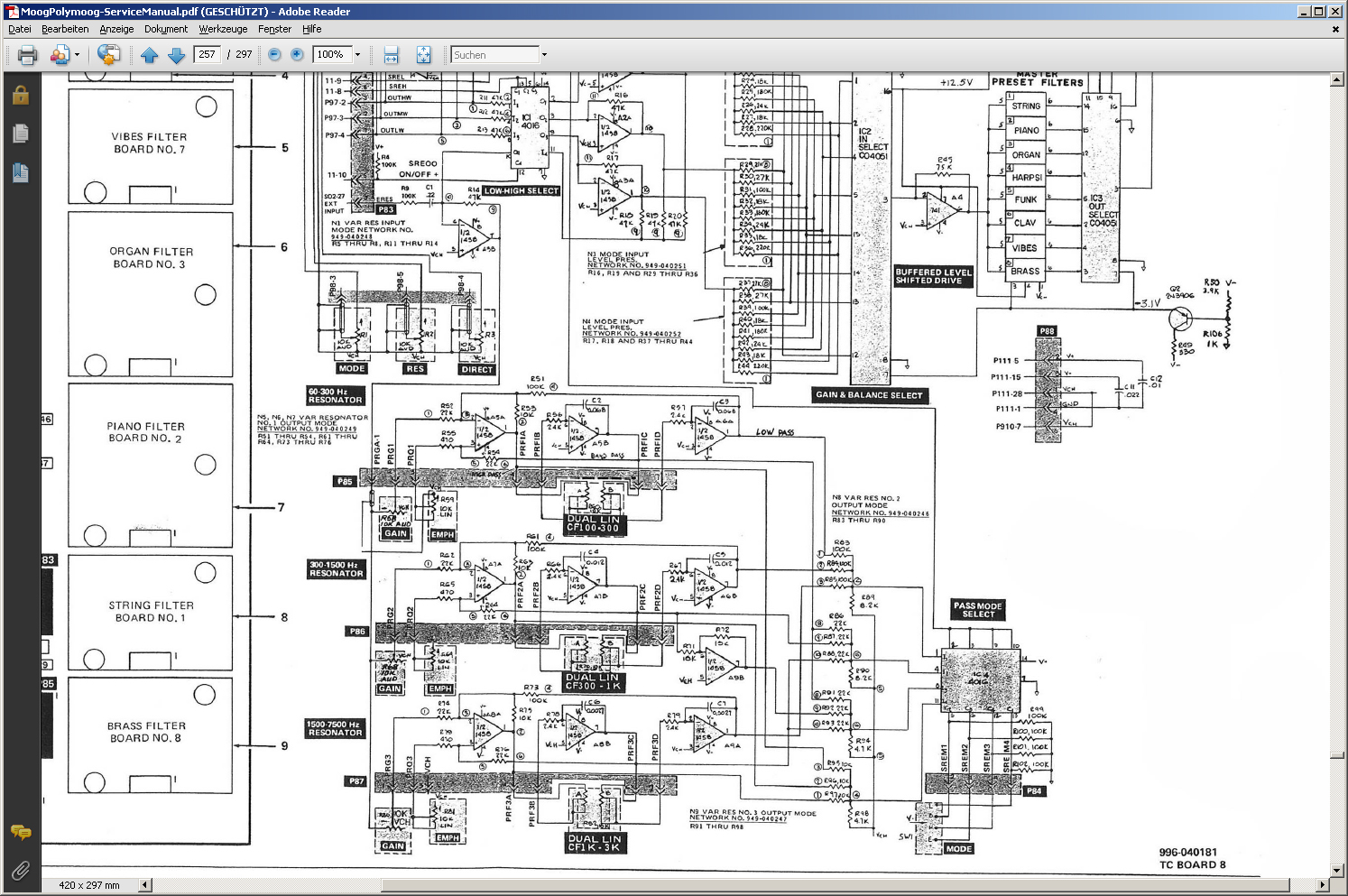This screenshot has height=896, width=1348.
Task: Select the fit full page icon
Action: click(x=423, y=55)
